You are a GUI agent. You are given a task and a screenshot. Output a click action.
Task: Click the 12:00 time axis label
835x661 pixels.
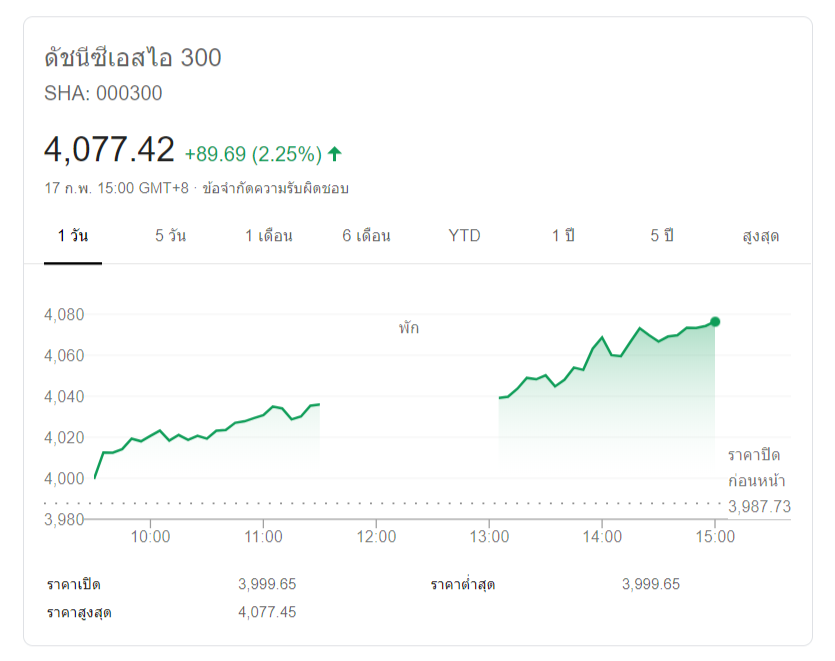pyautogui.click(x=375, y=536)
